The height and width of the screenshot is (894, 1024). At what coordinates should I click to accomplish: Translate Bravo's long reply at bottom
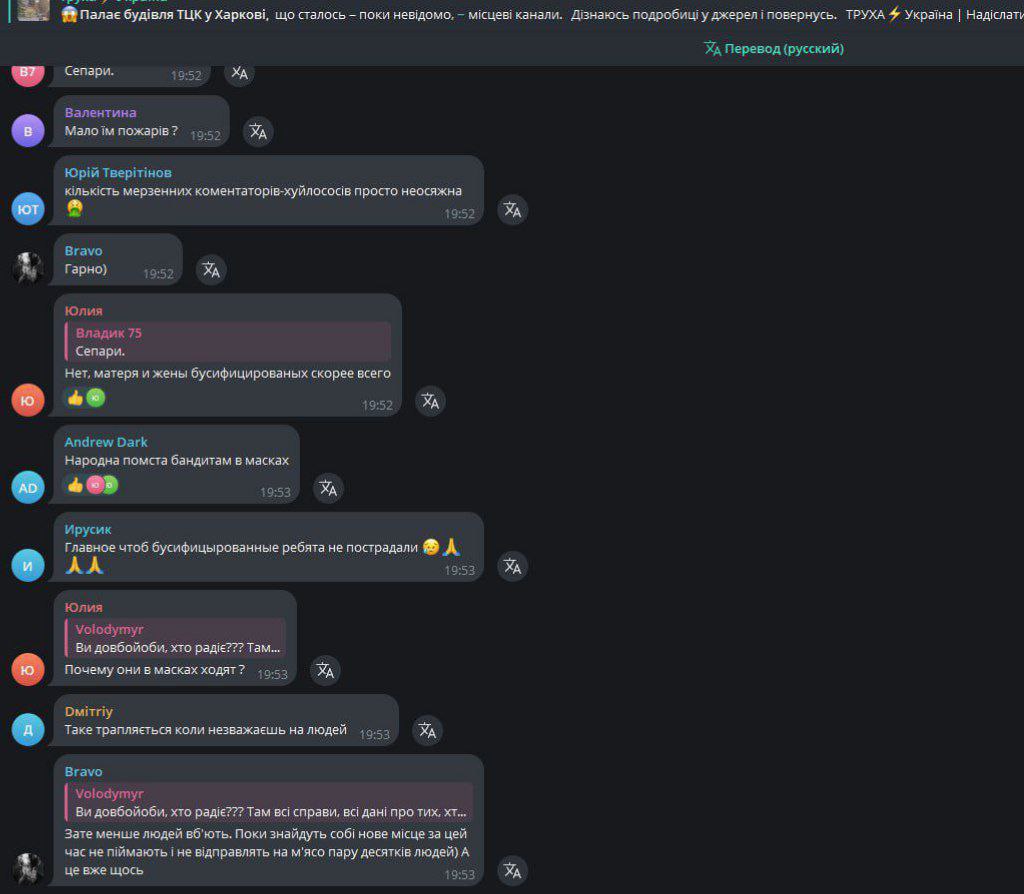pos(513,870)
